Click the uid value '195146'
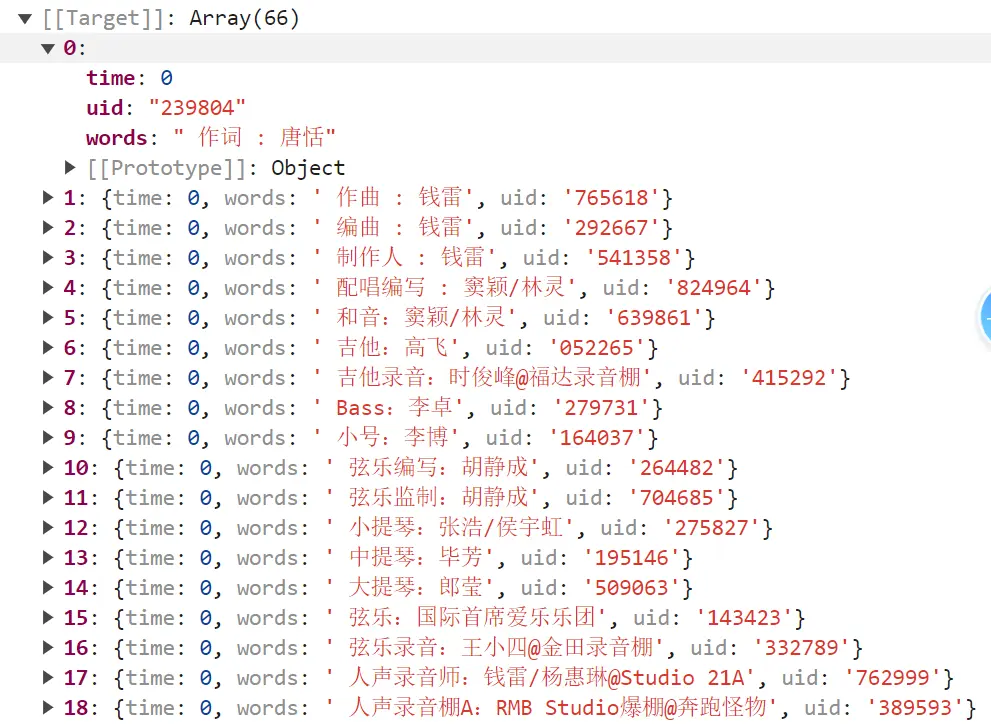Image resolution: width=991 pixels, height=724 pixels. tap(632, 558)
